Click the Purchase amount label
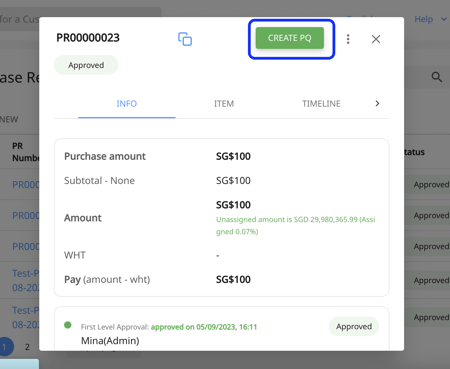 point(105,156)
